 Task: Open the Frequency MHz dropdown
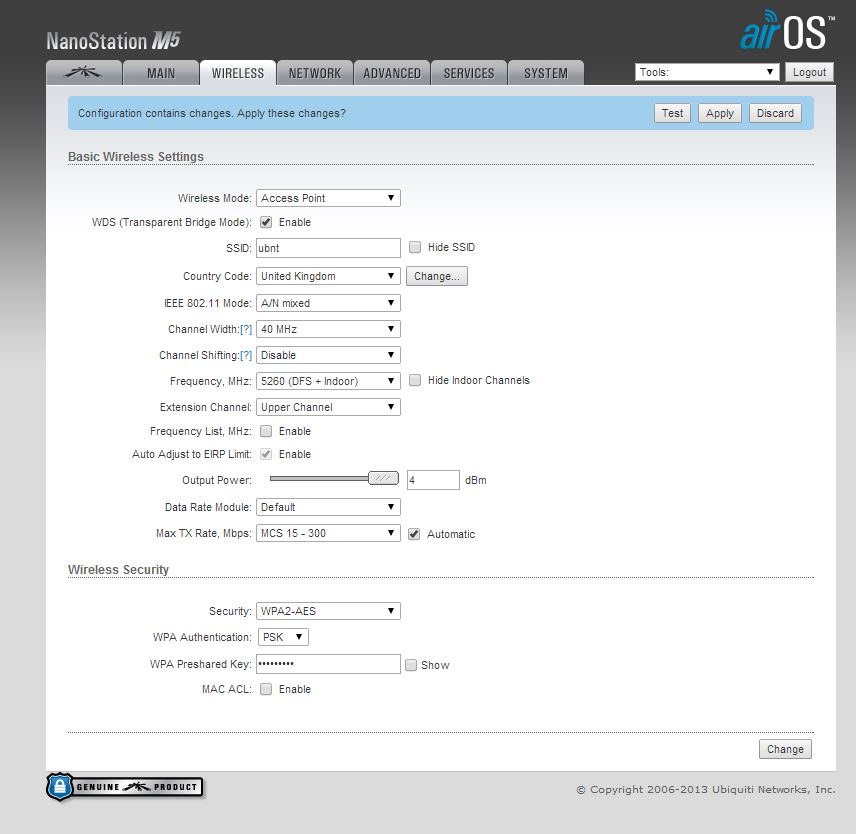click(328, 380)
